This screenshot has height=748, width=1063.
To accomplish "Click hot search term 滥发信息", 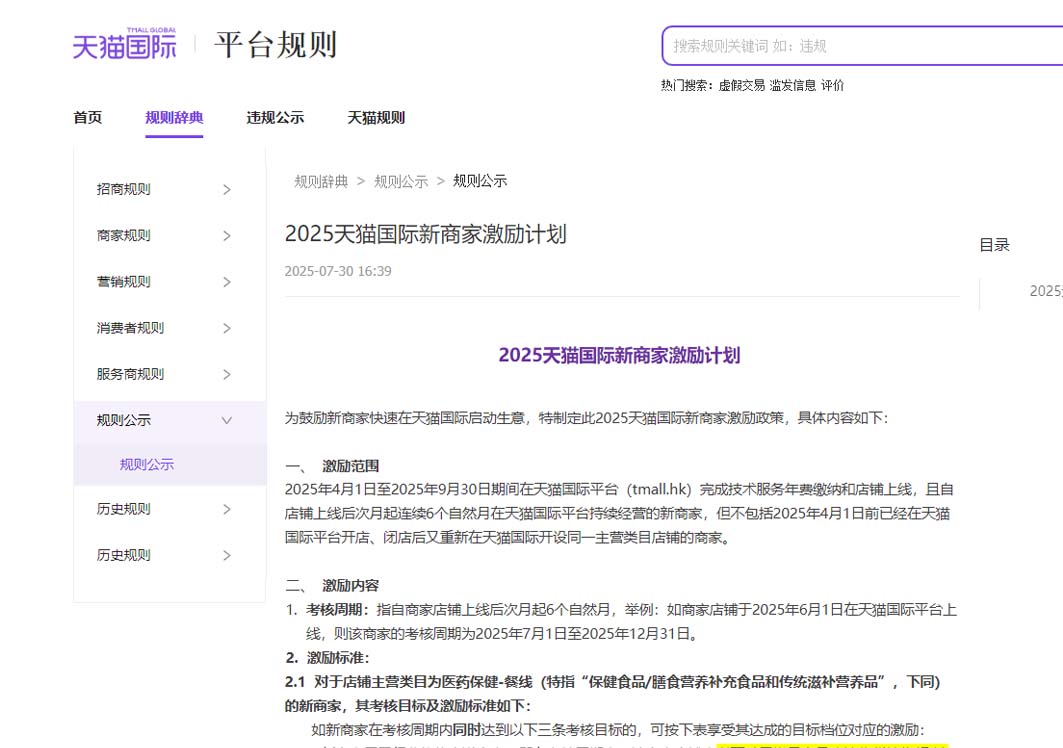I will [793, 85].
